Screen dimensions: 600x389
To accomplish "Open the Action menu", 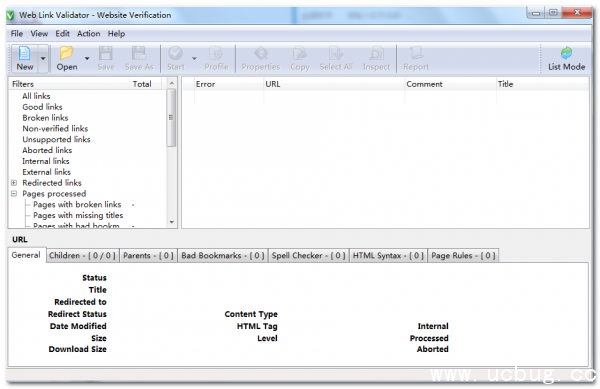I will [88, 34].
